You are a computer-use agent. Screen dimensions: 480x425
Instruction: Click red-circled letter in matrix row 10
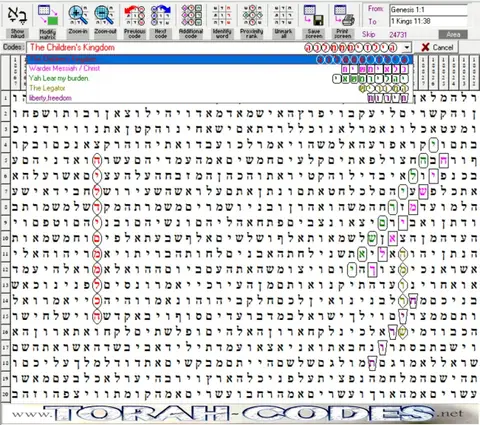(x=96, y=238)
